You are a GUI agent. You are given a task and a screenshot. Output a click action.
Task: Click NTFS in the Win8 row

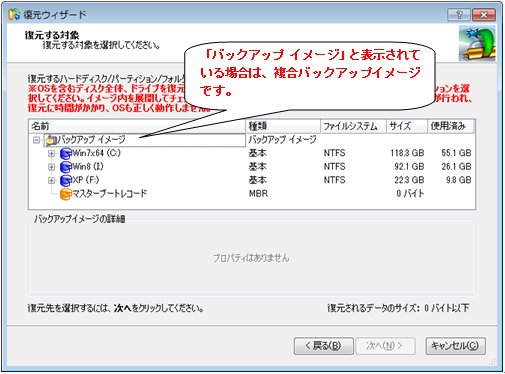coord(334,167)
